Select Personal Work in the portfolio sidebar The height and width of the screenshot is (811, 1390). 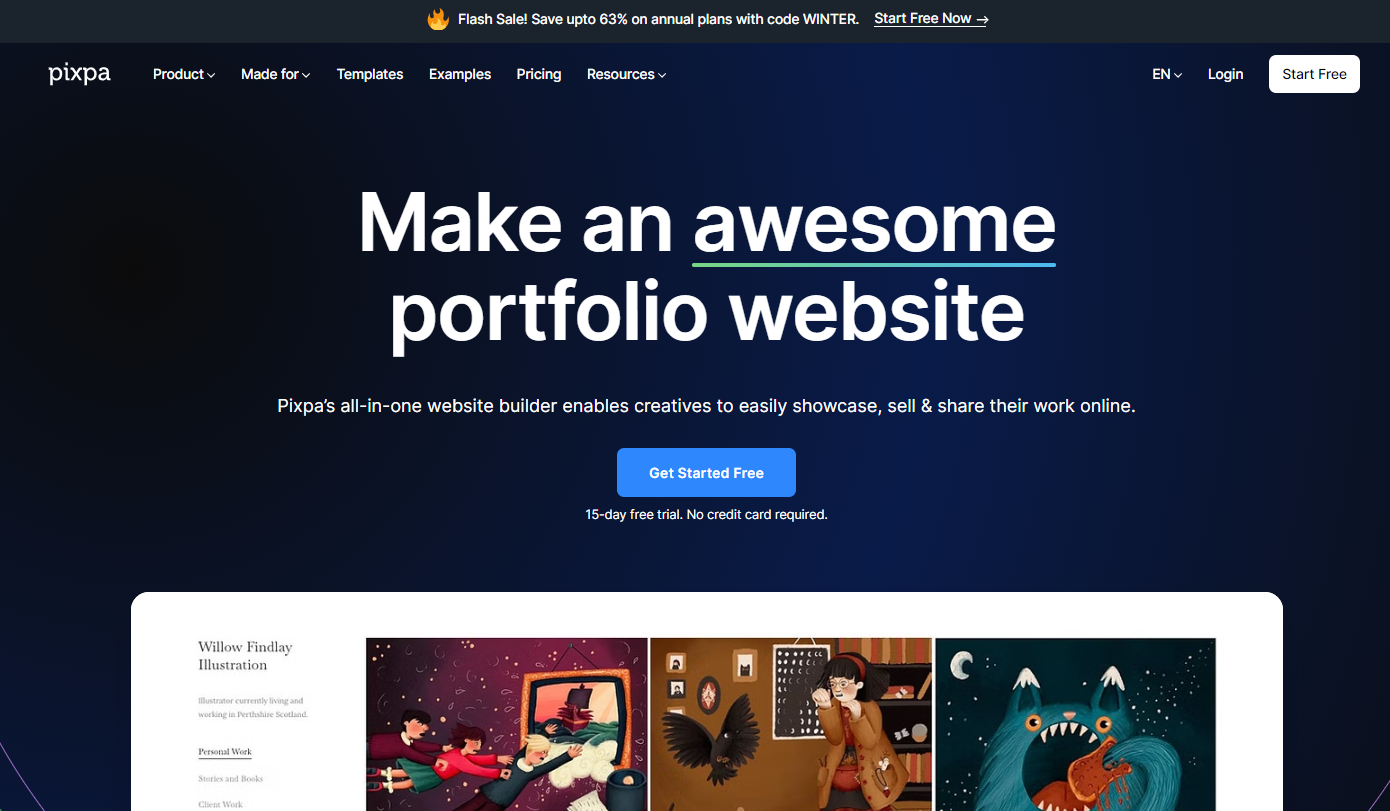click(x=225, y=752)
